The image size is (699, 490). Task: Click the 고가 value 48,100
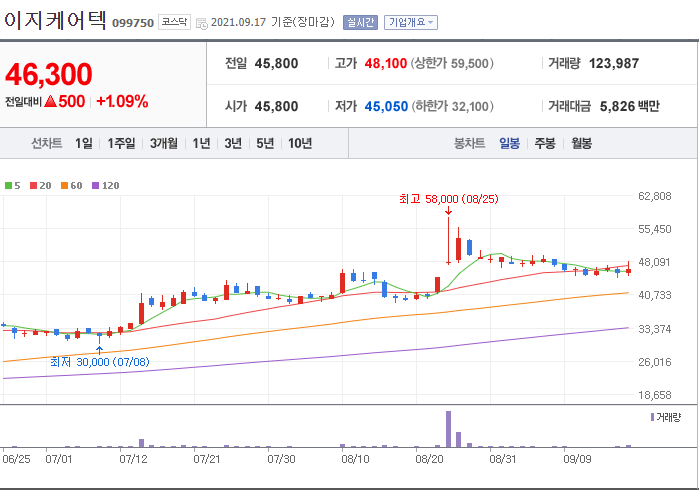tap(386, 64)
